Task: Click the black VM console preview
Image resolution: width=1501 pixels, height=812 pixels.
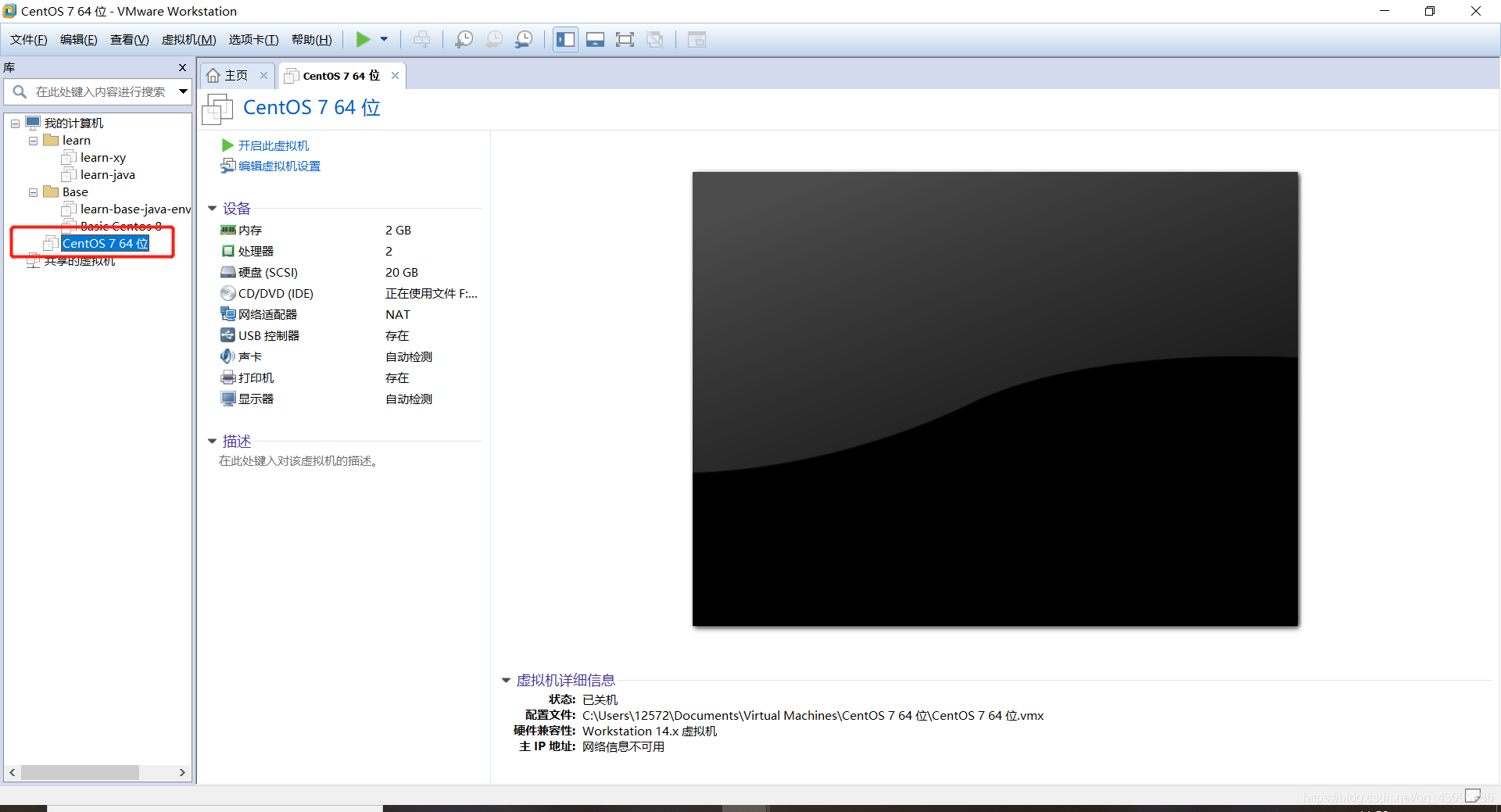Action: (x=995, y=399)
